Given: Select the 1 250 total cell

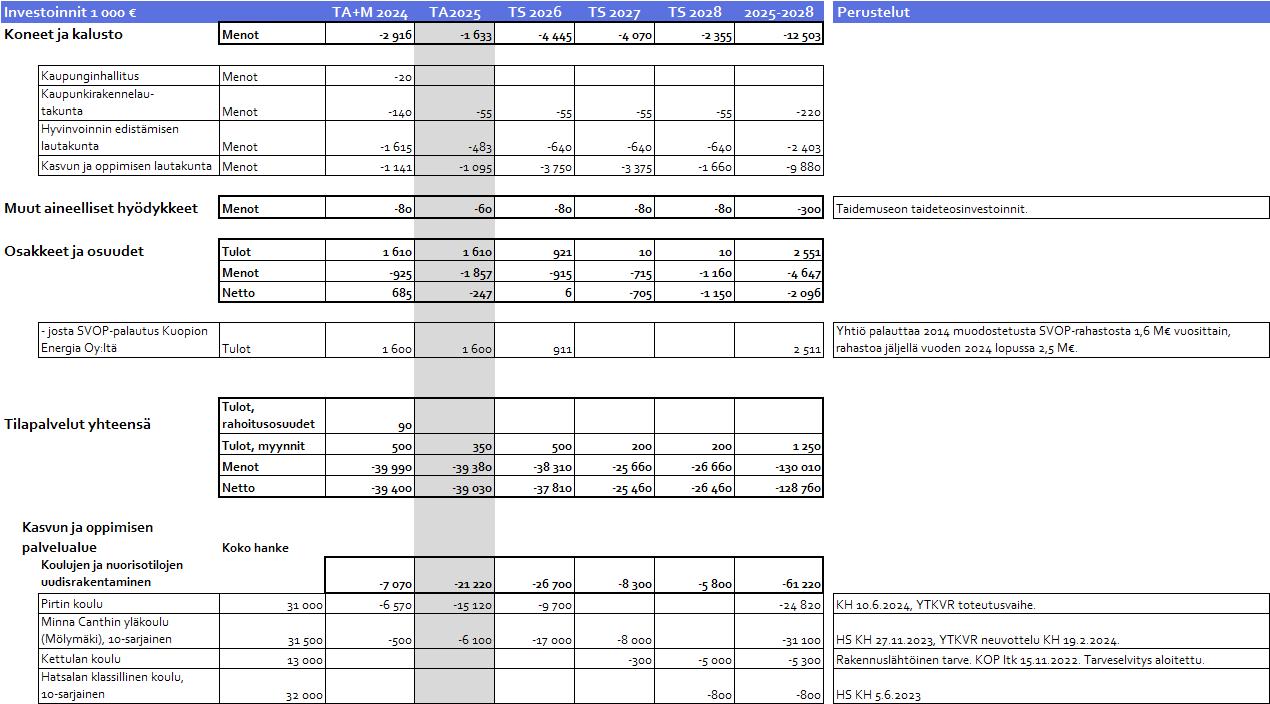Looking at the screenshot, I should pos(779,445).
